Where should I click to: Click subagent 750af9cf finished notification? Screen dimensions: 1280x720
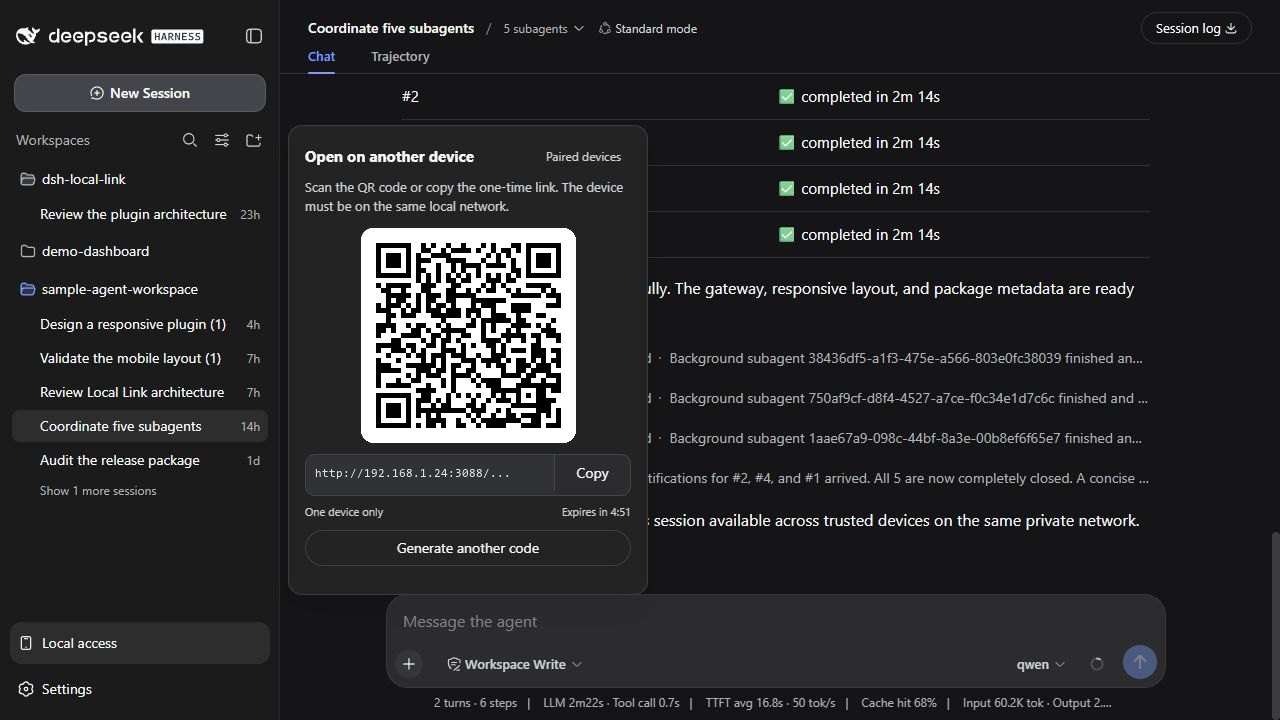(908, 398)
